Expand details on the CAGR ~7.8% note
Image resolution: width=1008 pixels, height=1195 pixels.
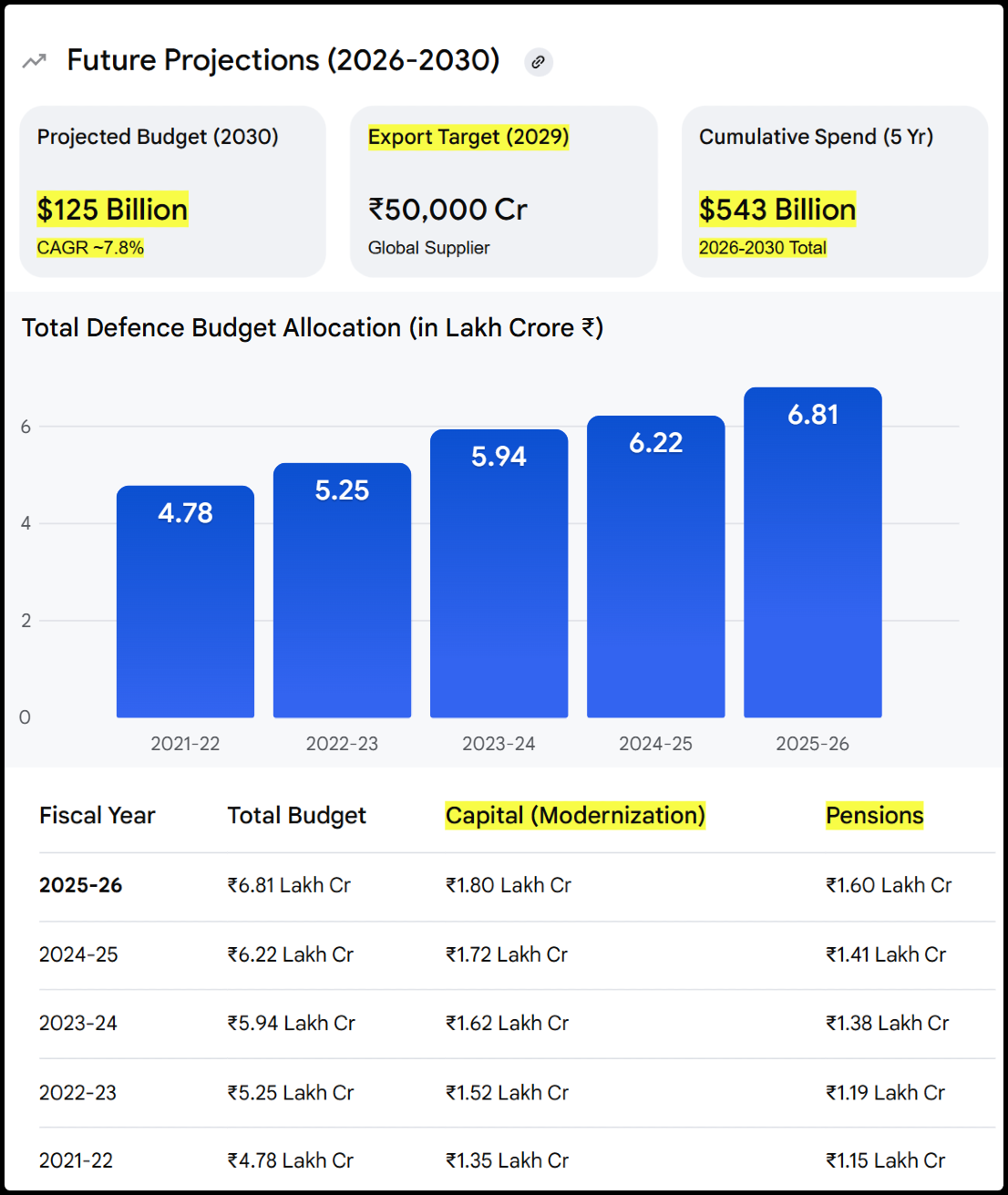click(89, 247)
